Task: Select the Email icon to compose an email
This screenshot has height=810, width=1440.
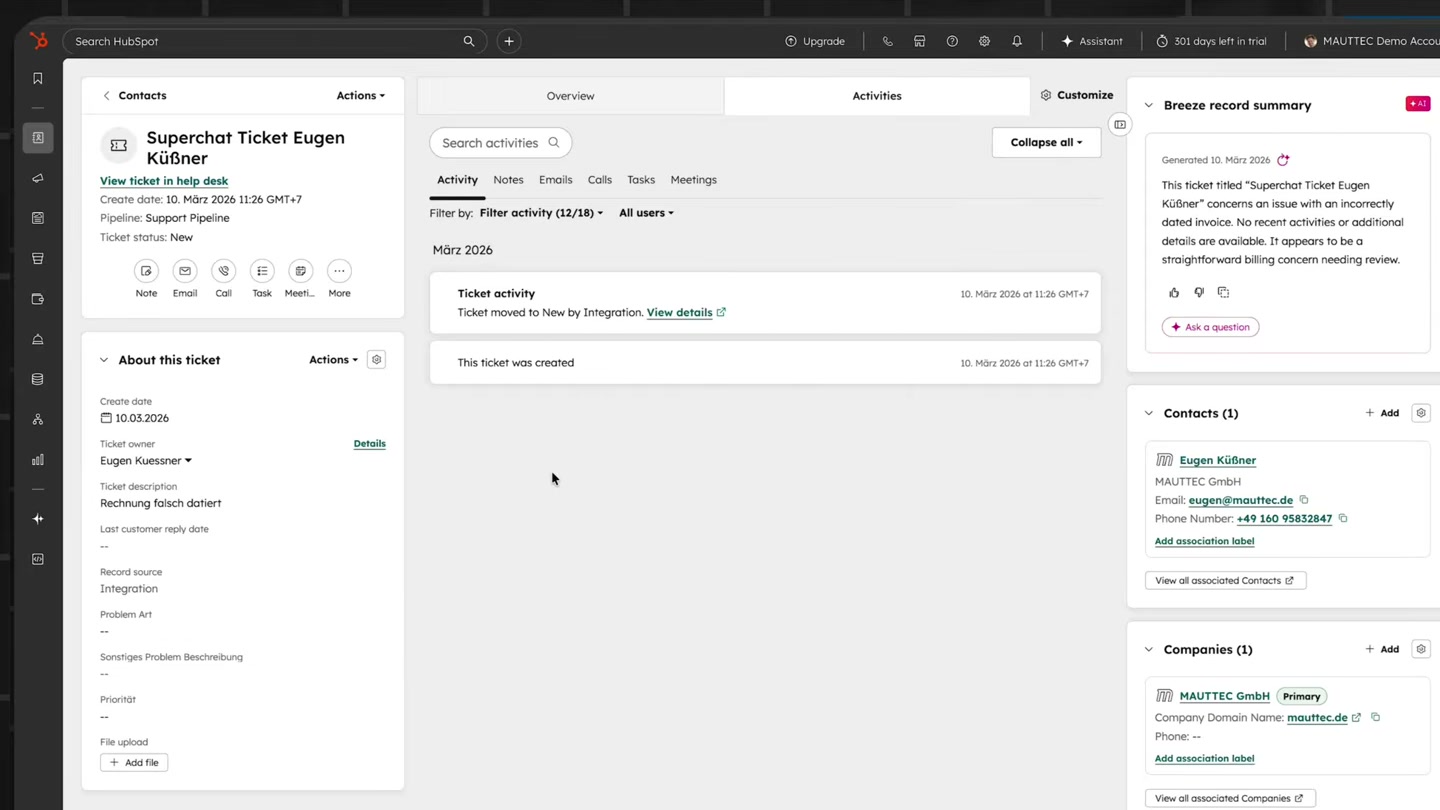Action: click(x=184, y=270)
